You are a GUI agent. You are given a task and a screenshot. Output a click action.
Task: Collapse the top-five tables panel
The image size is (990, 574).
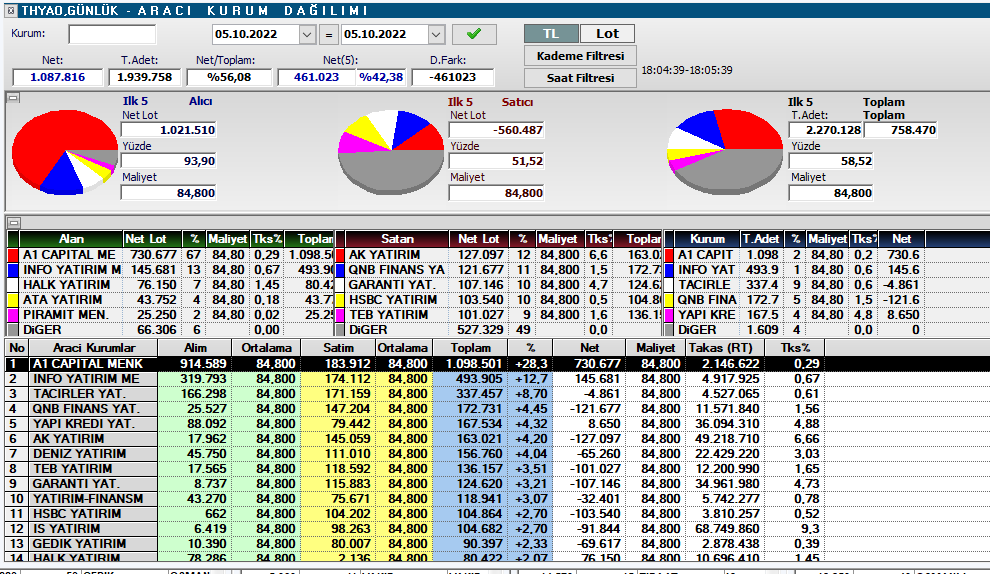(x=13, y=222)
